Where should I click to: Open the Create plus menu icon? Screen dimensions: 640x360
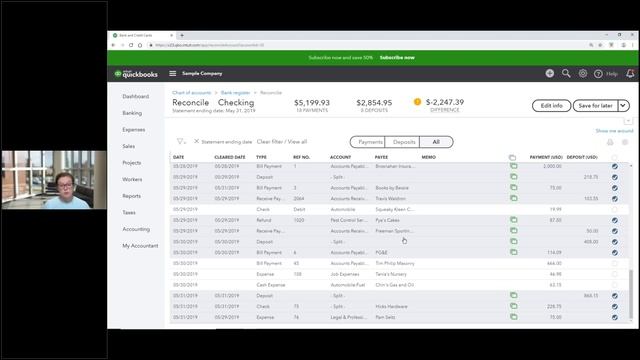coord(550,73)
